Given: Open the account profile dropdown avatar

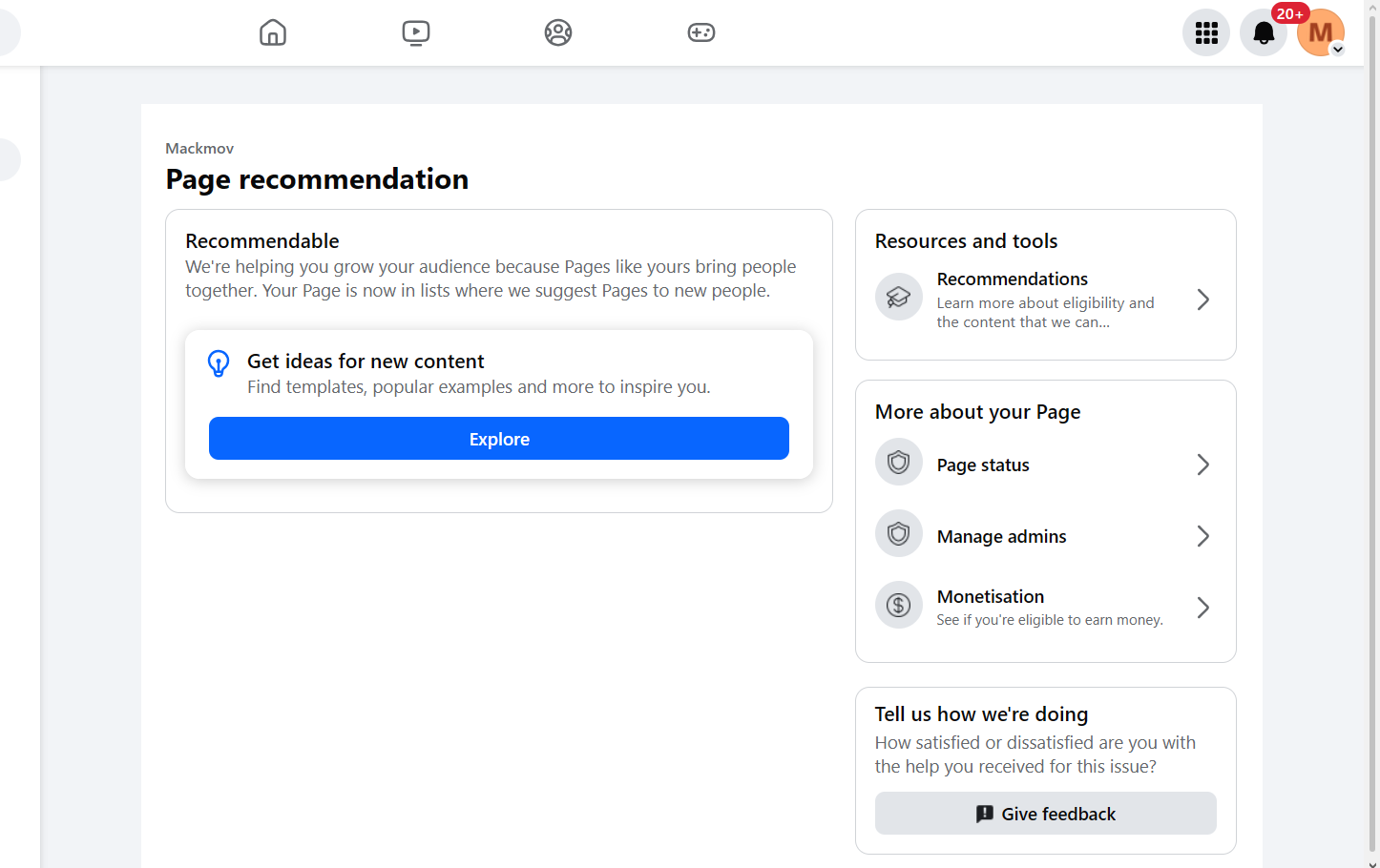Looking at the screenshot, I should pyautogui.click(x=1321, y=32).
